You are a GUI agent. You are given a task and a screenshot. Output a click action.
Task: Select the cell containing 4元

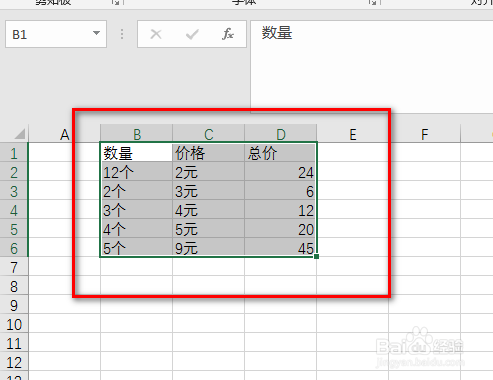click(x=208, y=210)
